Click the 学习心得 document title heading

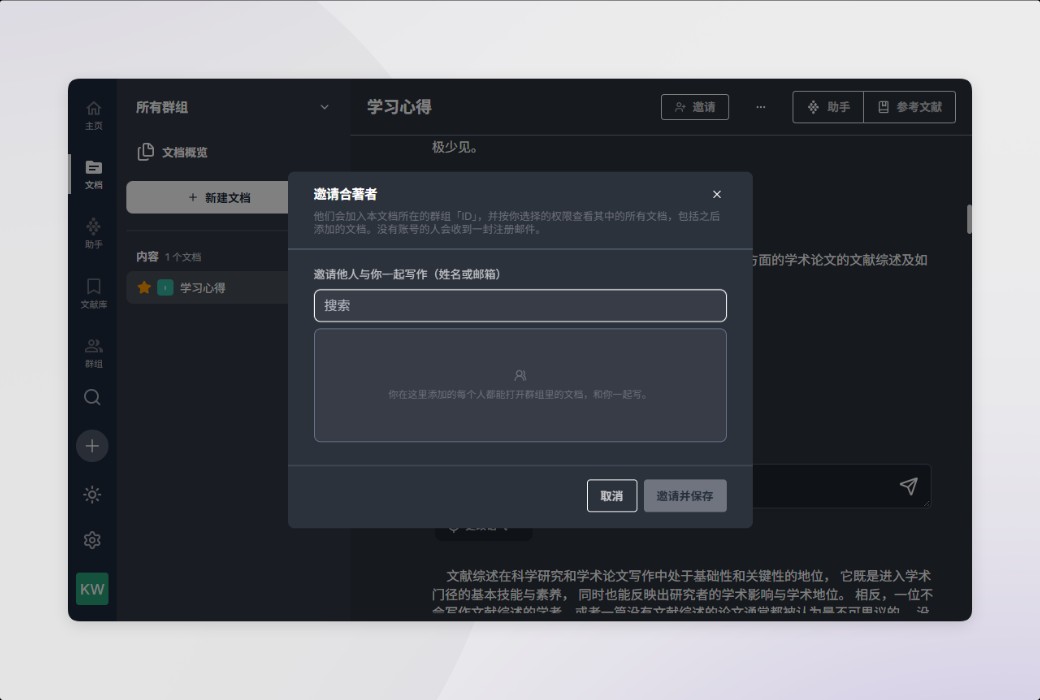click(399, 107)
